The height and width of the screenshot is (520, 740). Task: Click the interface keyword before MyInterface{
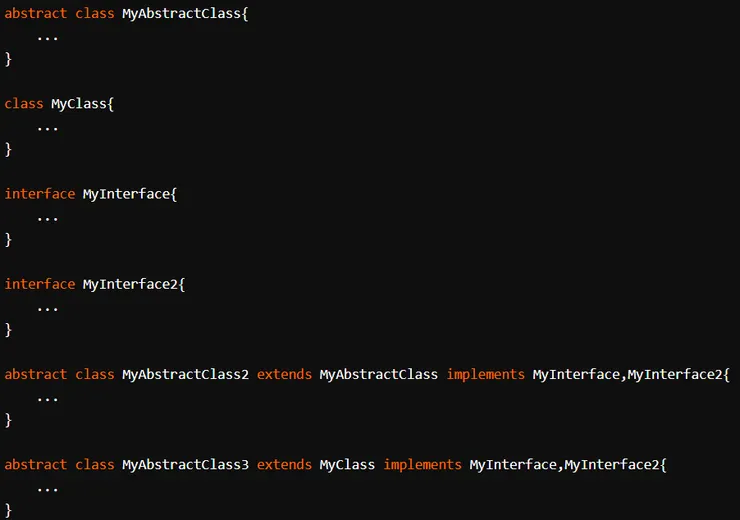click(x=40, y=193)
